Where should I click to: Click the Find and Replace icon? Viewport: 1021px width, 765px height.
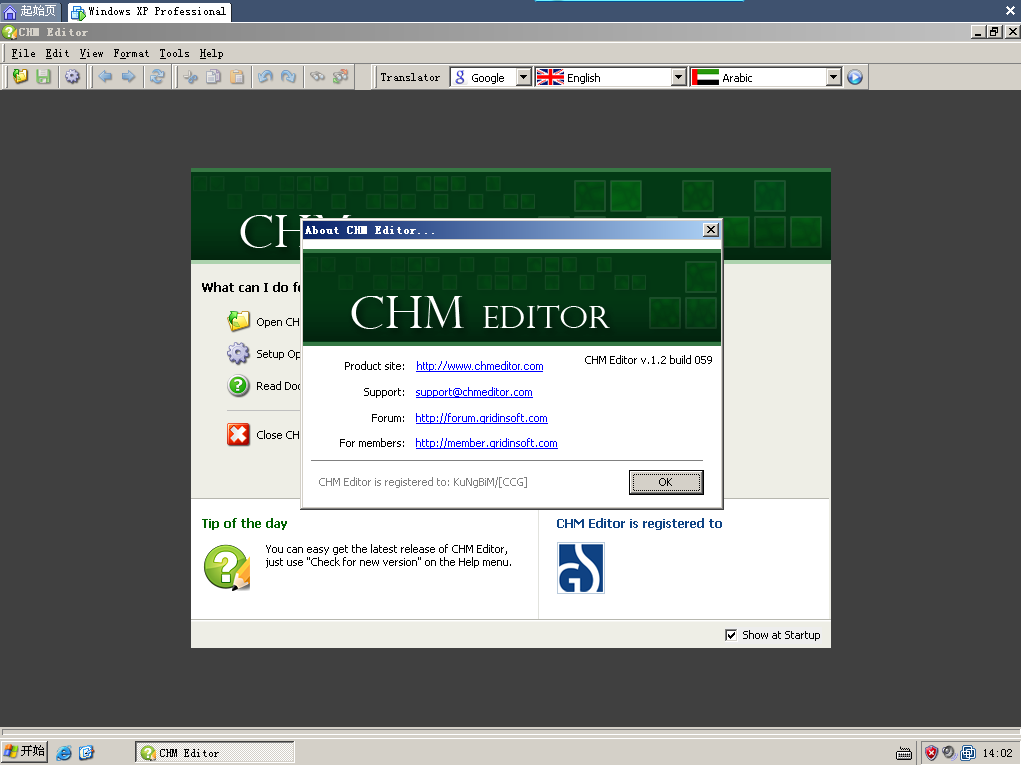(341, 77)
